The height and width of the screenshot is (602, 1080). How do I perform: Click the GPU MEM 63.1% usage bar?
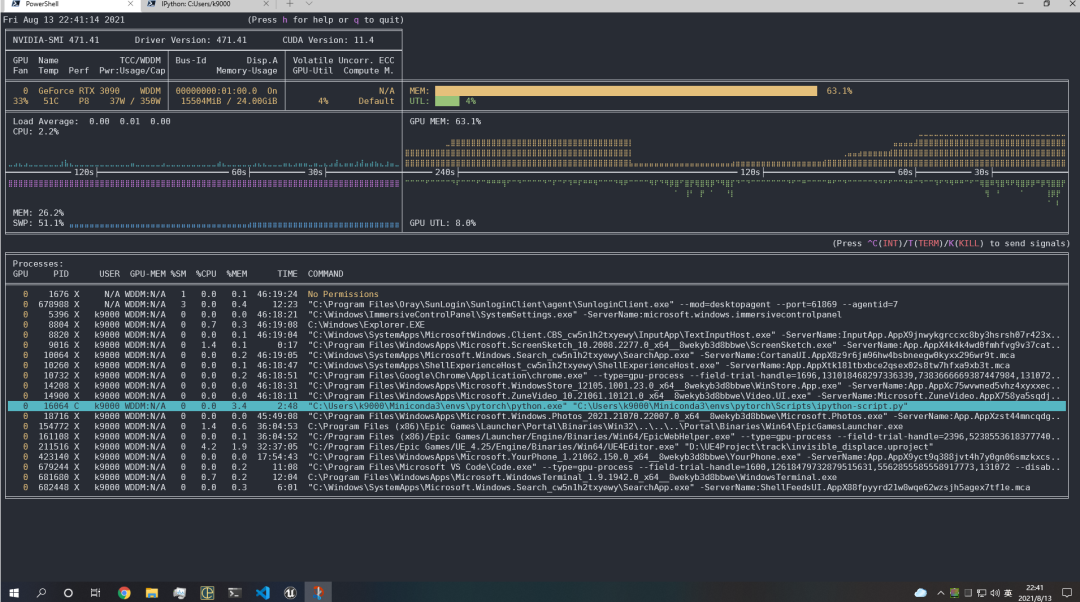coord(625,91)
